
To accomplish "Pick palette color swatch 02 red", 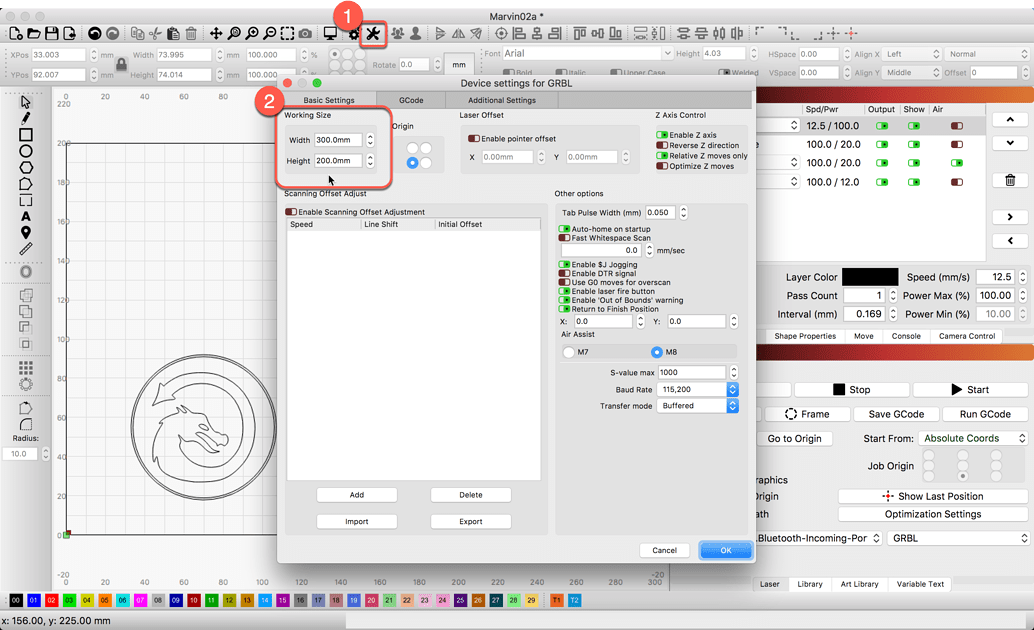I will 51,600.
